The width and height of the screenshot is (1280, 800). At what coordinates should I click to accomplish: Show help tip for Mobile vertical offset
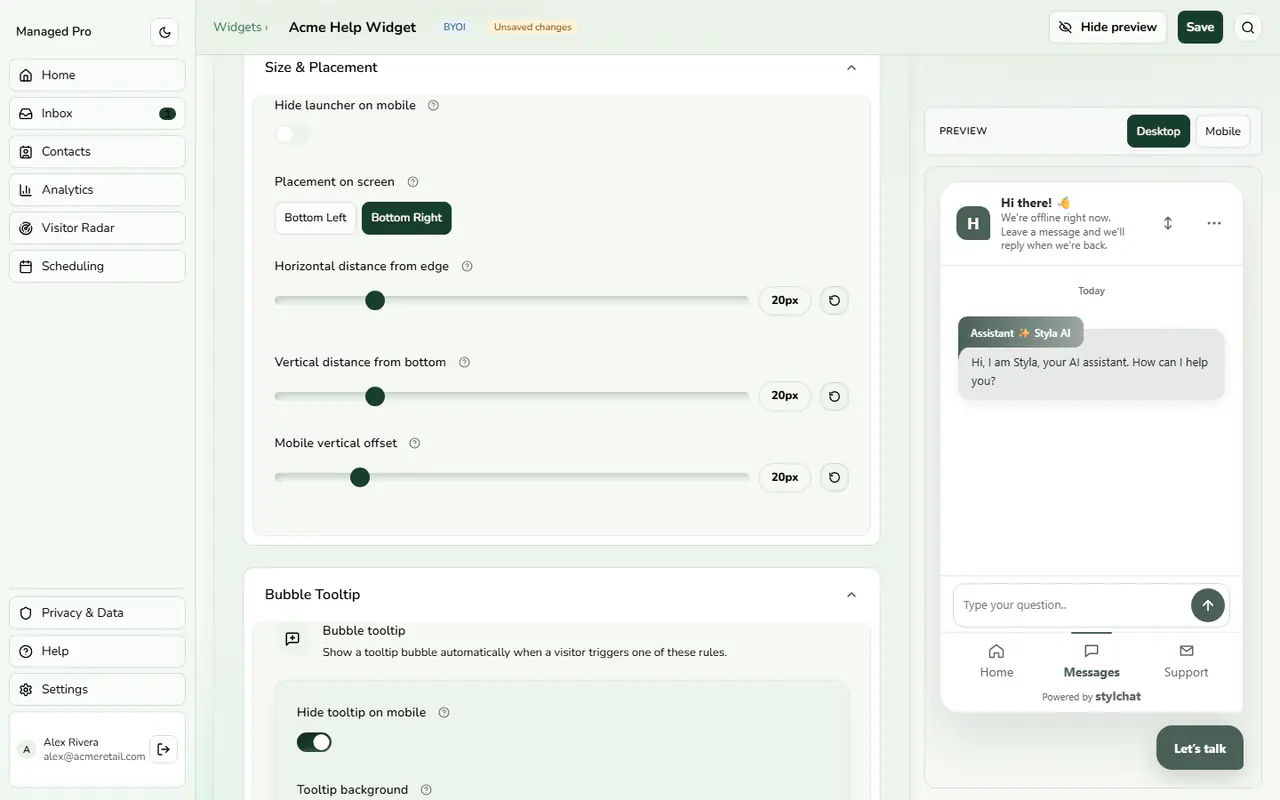[x=414, y=443]
